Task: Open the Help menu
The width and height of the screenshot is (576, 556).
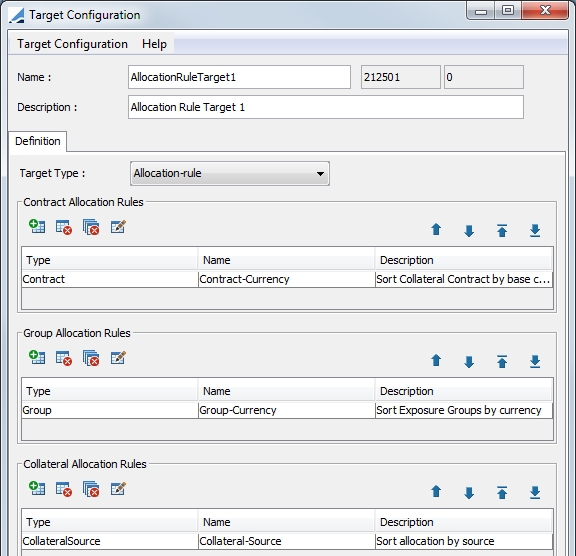Action: 154,44
